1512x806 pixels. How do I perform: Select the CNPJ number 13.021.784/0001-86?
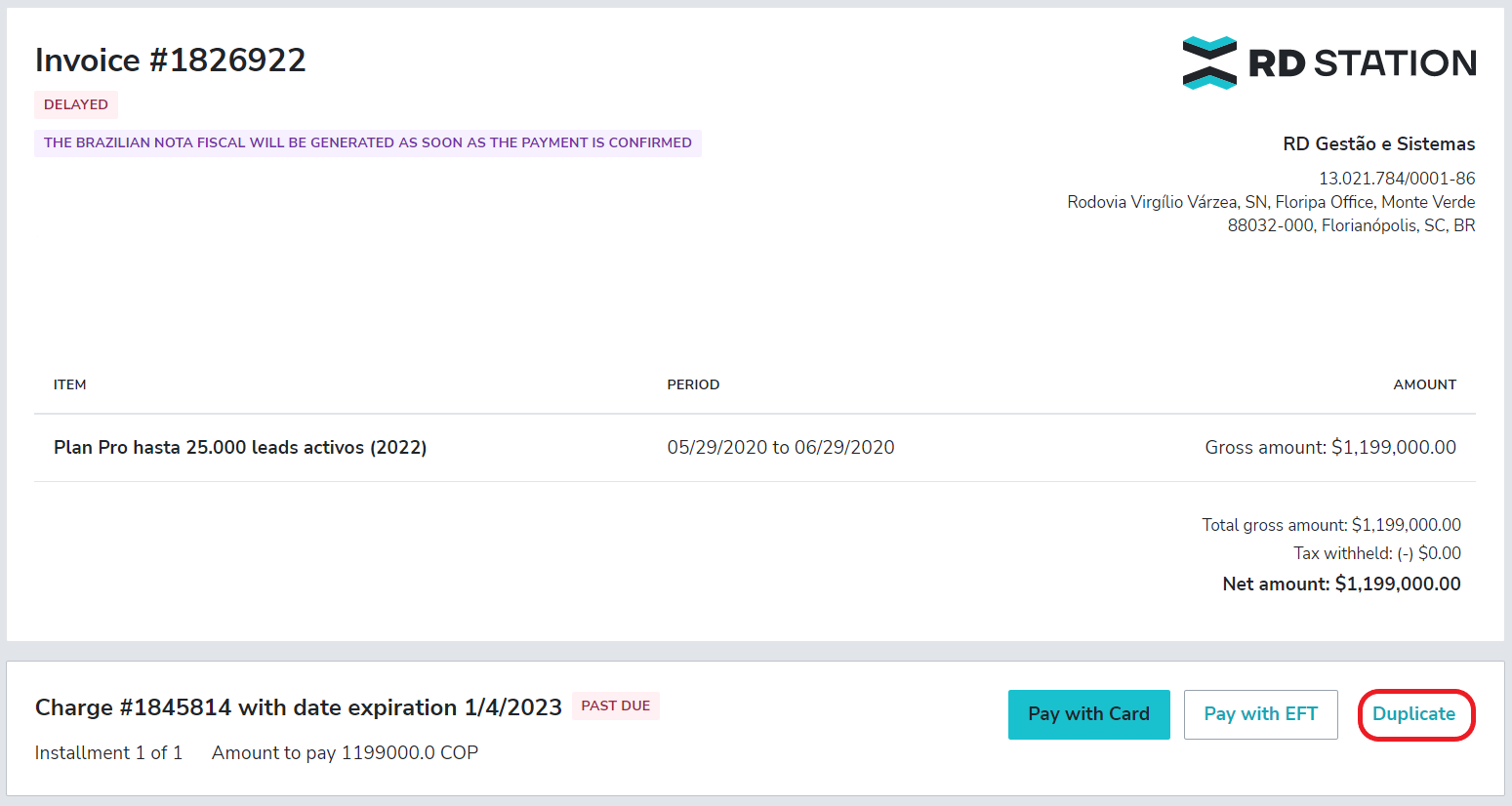(x=1397, y=179)
